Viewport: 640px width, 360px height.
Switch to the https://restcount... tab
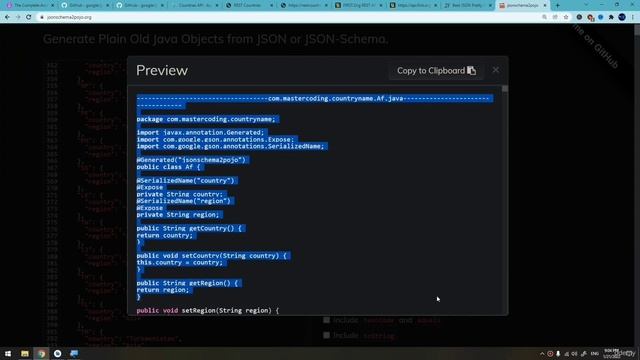click(x=304, y=5)
